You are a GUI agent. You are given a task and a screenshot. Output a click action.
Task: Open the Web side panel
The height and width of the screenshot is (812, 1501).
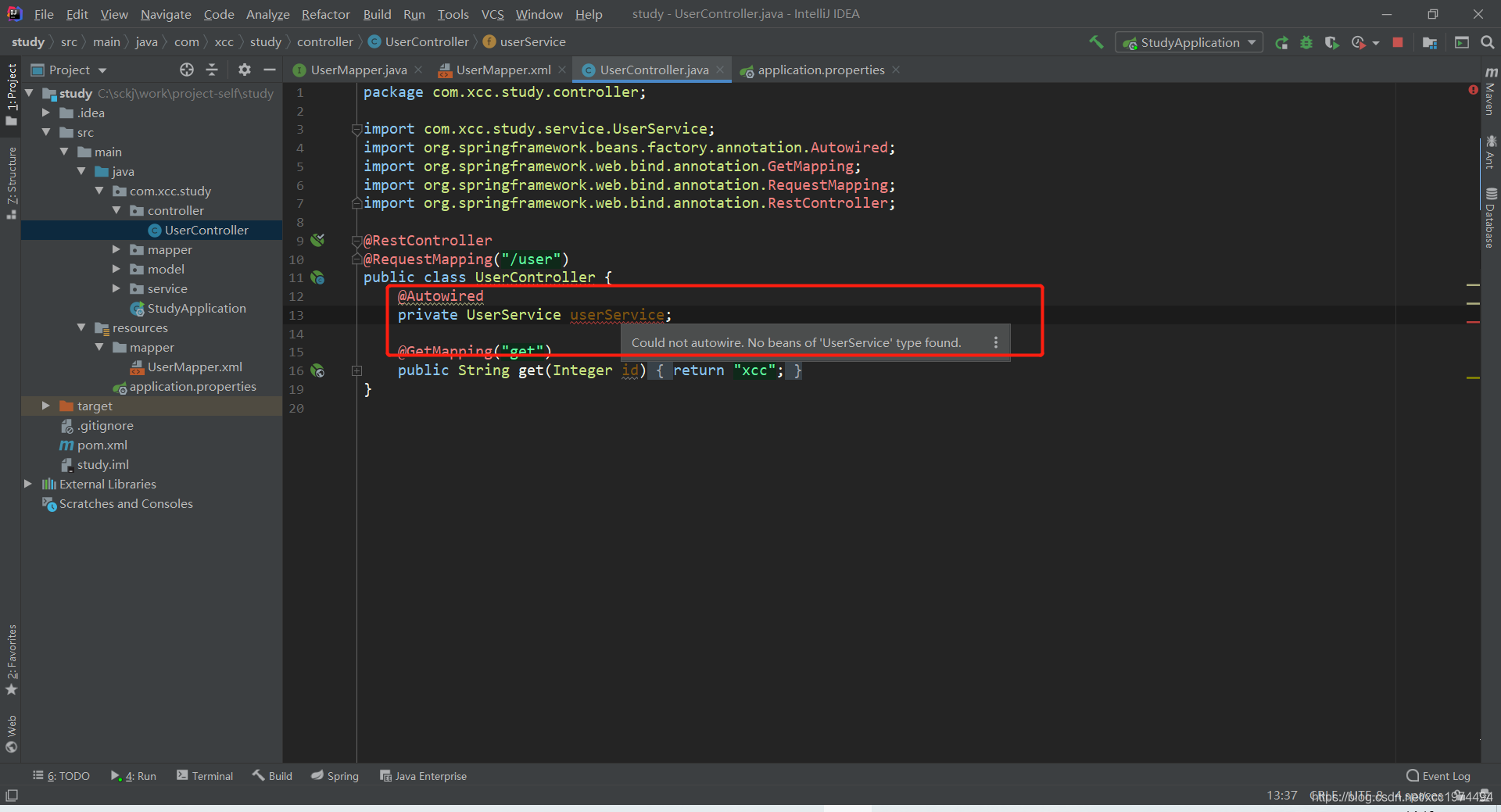point(11,733)
